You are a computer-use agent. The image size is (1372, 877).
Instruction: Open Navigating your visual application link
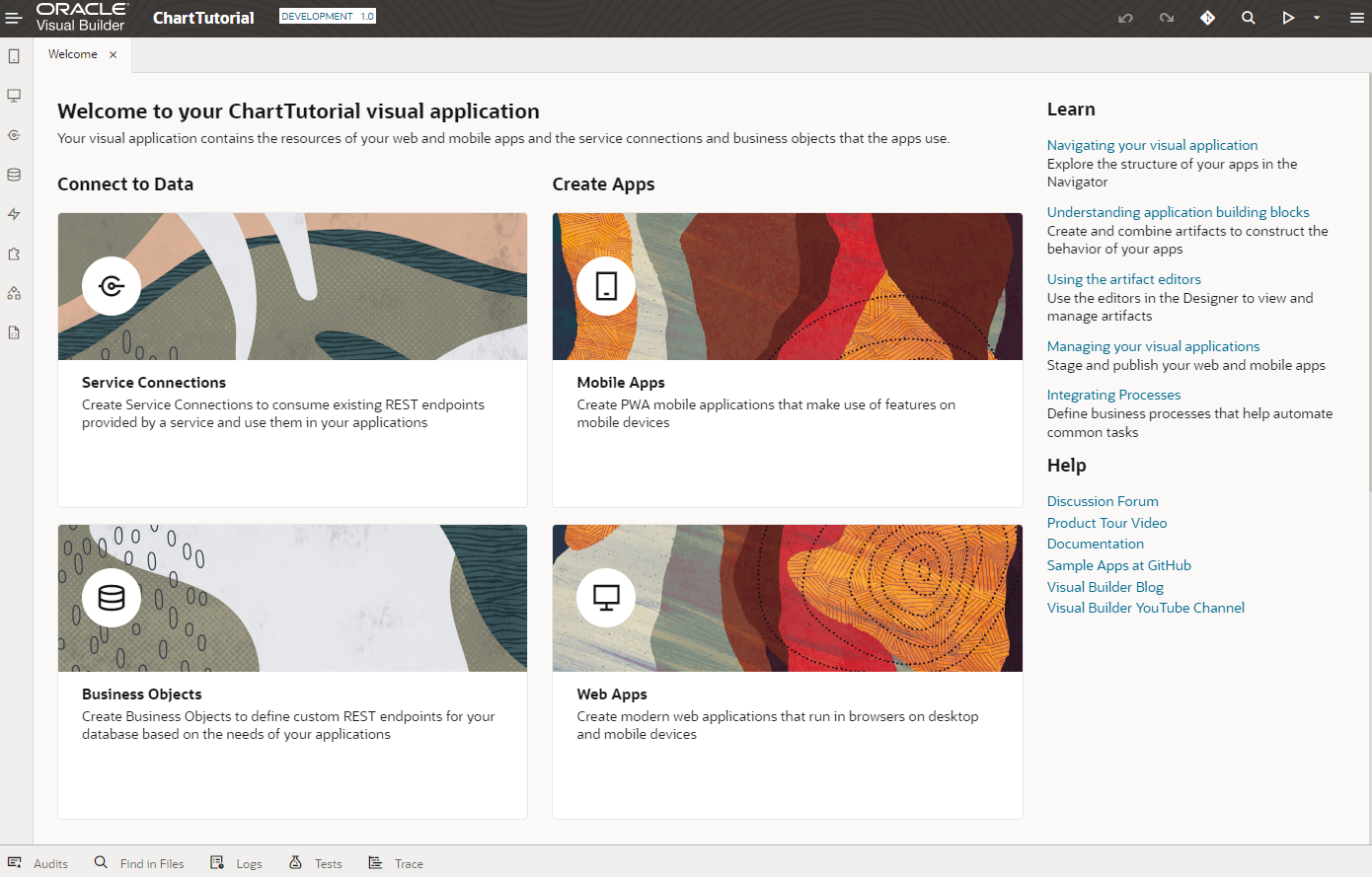[x=1152, y=145]
